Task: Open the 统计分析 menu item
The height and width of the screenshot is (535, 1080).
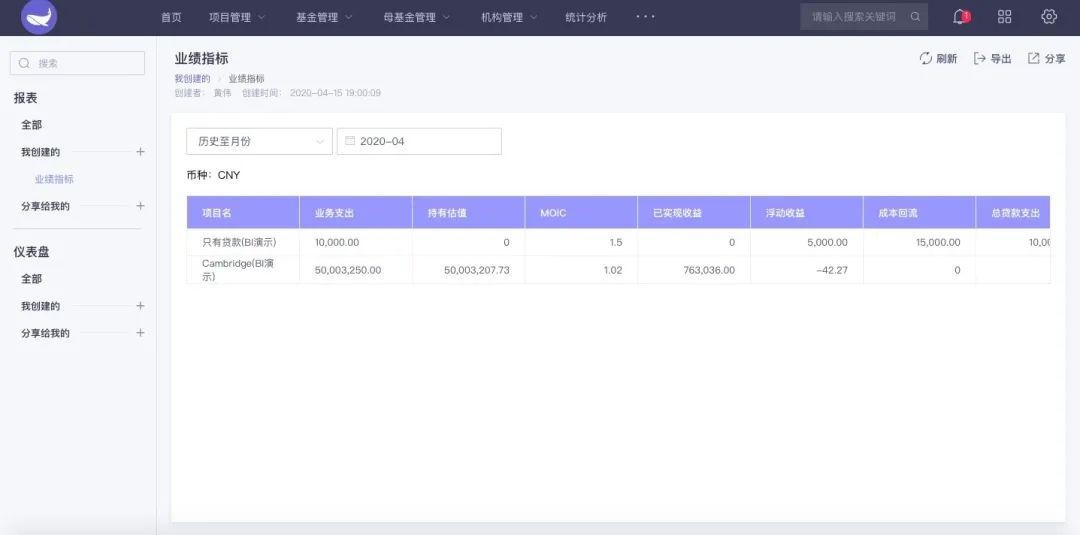Action: (x=585, y=17)
